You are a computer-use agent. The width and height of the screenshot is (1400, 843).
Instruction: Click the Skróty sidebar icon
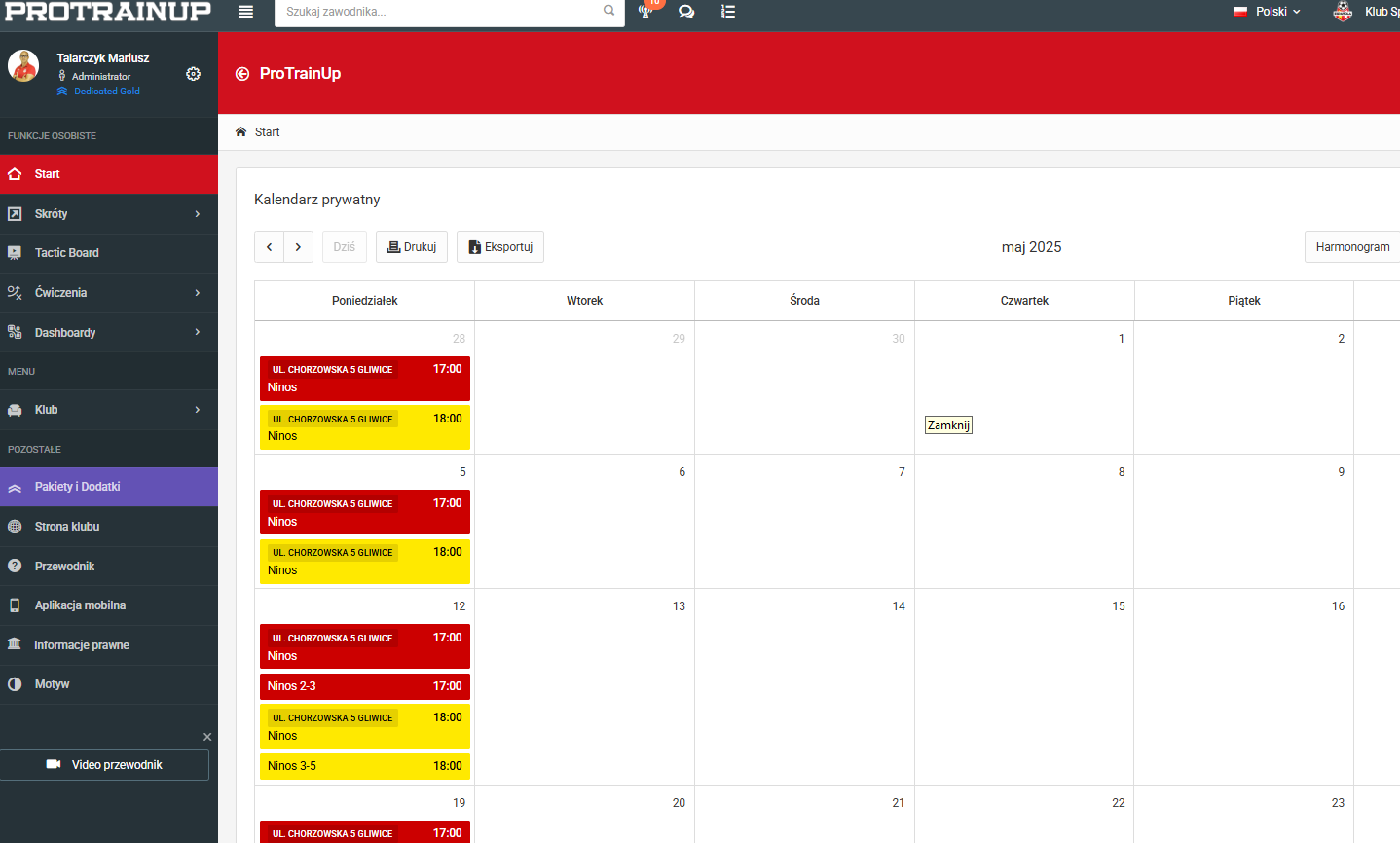tap(15, 213)
